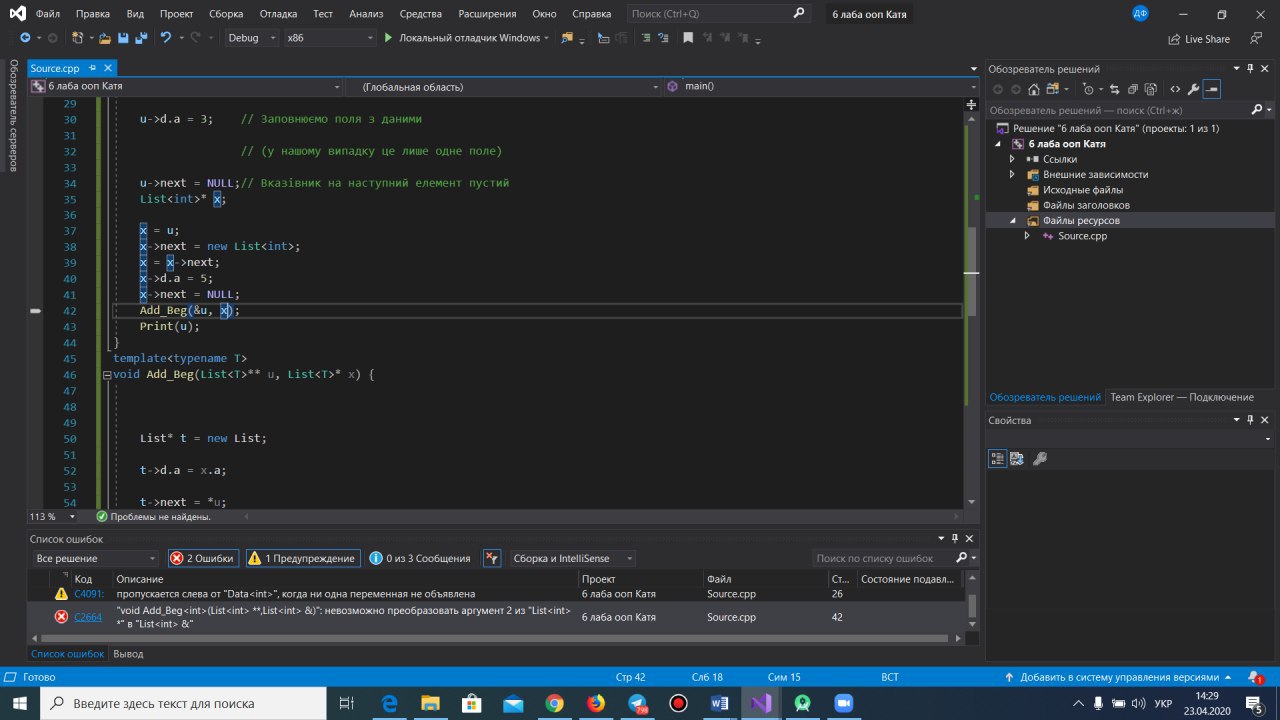
Task: Click the Live Share icon
Action: tap(1174, 39)
